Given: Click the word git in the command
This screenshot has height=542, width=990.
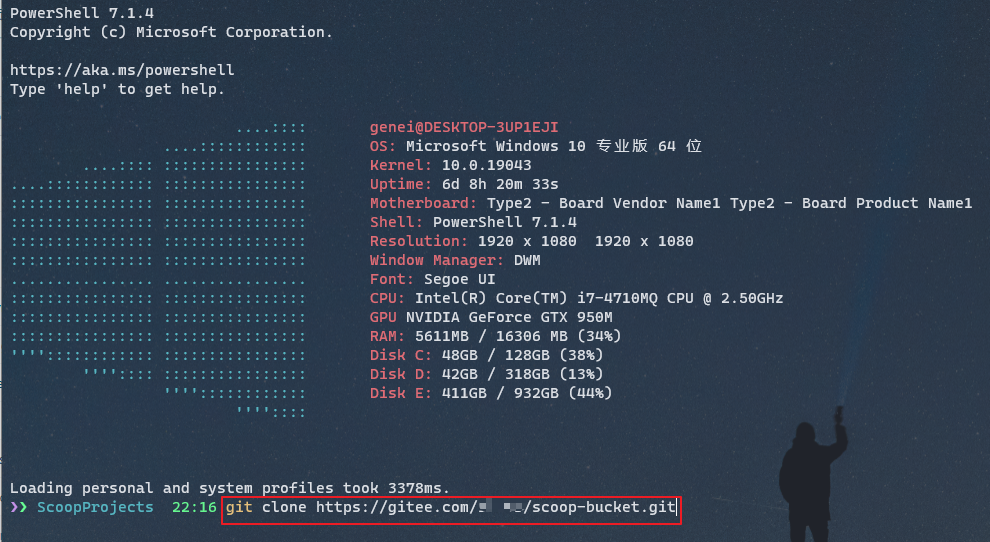Looking at the screenshot, I should pos(239,507).
